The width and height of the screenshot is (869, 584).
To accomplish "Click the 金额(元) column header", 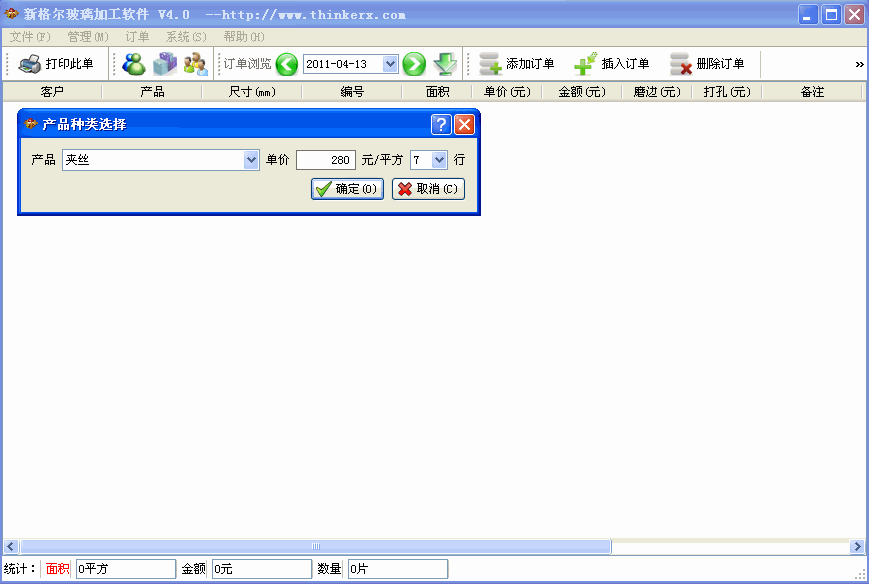I will [582, 92].
